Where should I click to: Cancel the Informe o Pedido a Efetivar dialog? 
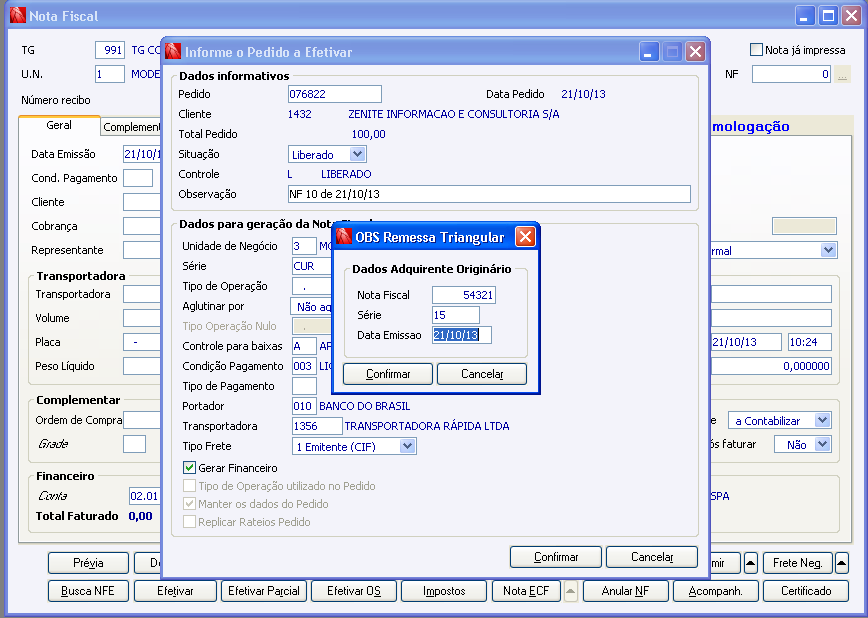(652, 557)
